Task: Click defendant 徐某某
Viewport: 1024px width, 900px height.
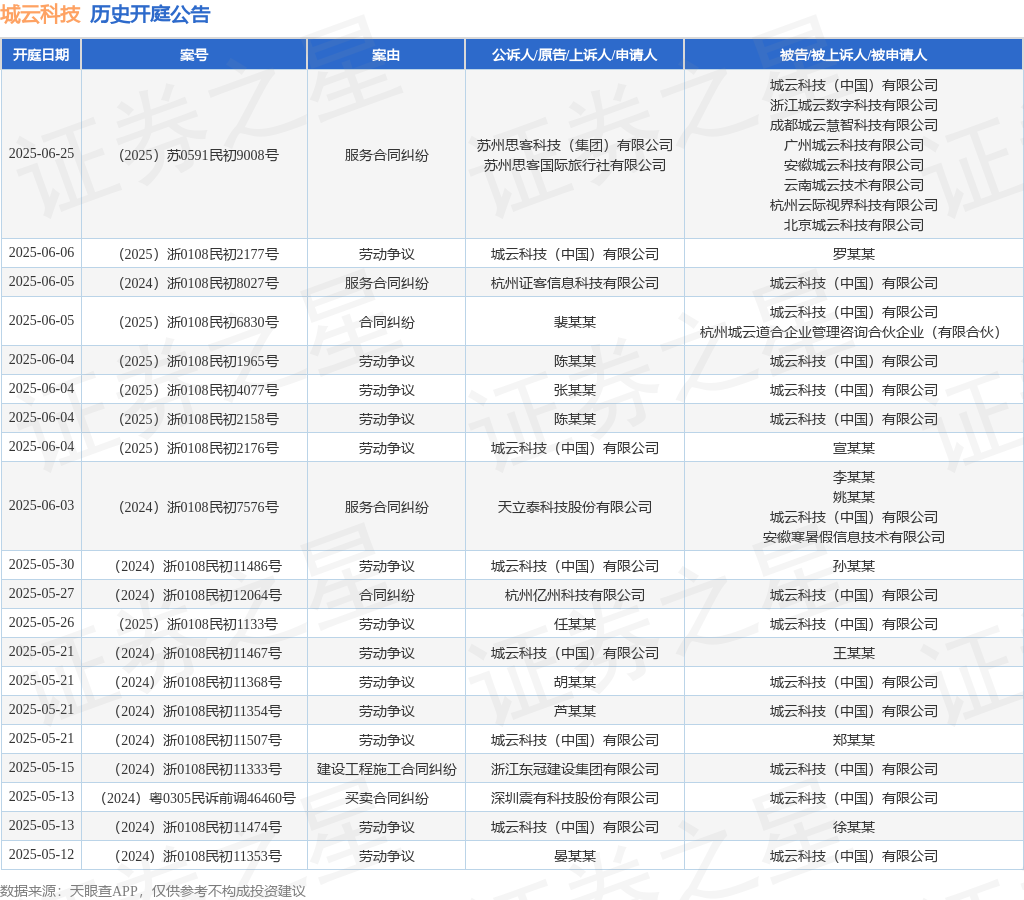Action: pyautogui.click(x=854, y=827)
